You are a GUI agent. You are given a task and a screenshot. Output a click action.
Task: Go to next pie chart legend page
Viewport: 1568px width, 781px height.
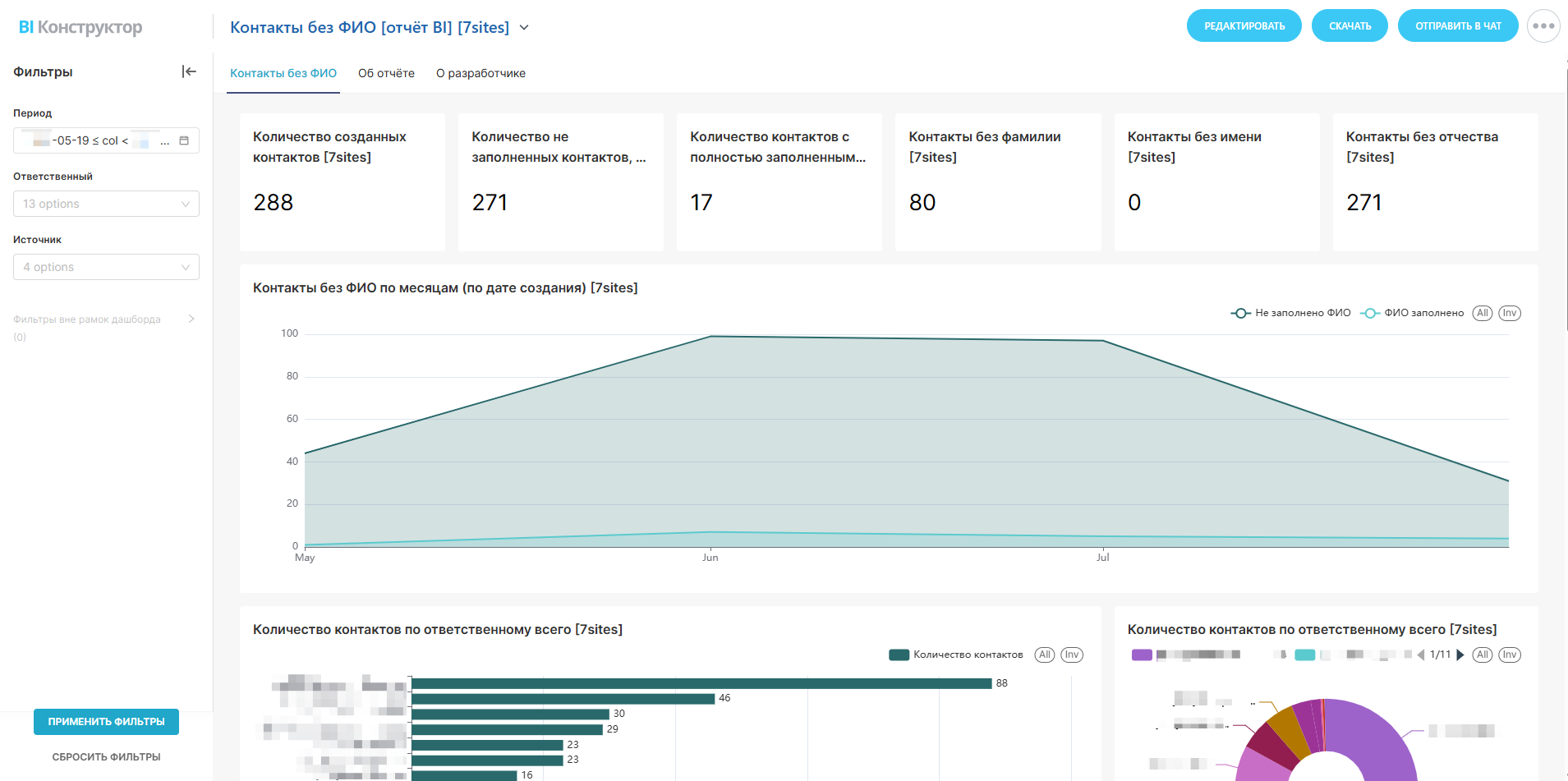coord(1460,655)
